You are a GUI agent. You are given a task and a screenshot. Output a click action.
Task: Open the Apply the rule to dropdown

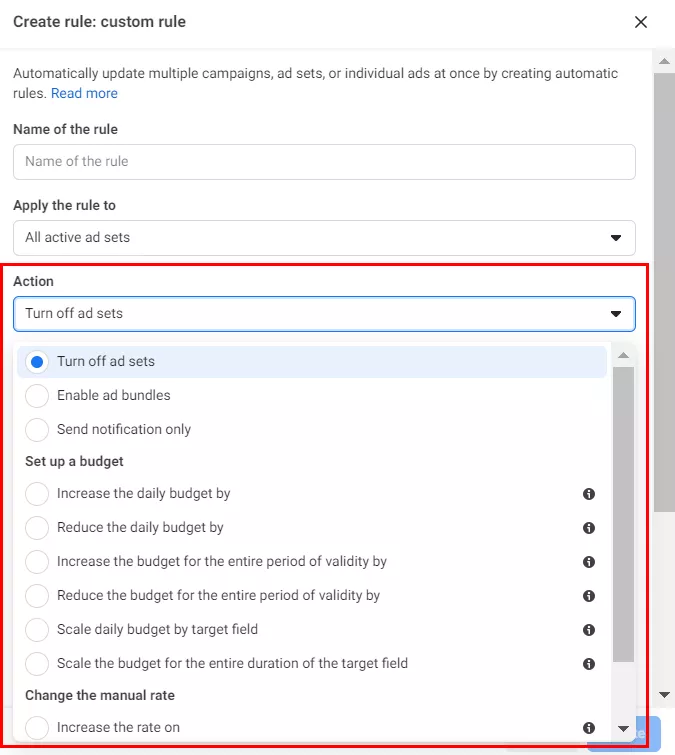click(x=324, y=238)
